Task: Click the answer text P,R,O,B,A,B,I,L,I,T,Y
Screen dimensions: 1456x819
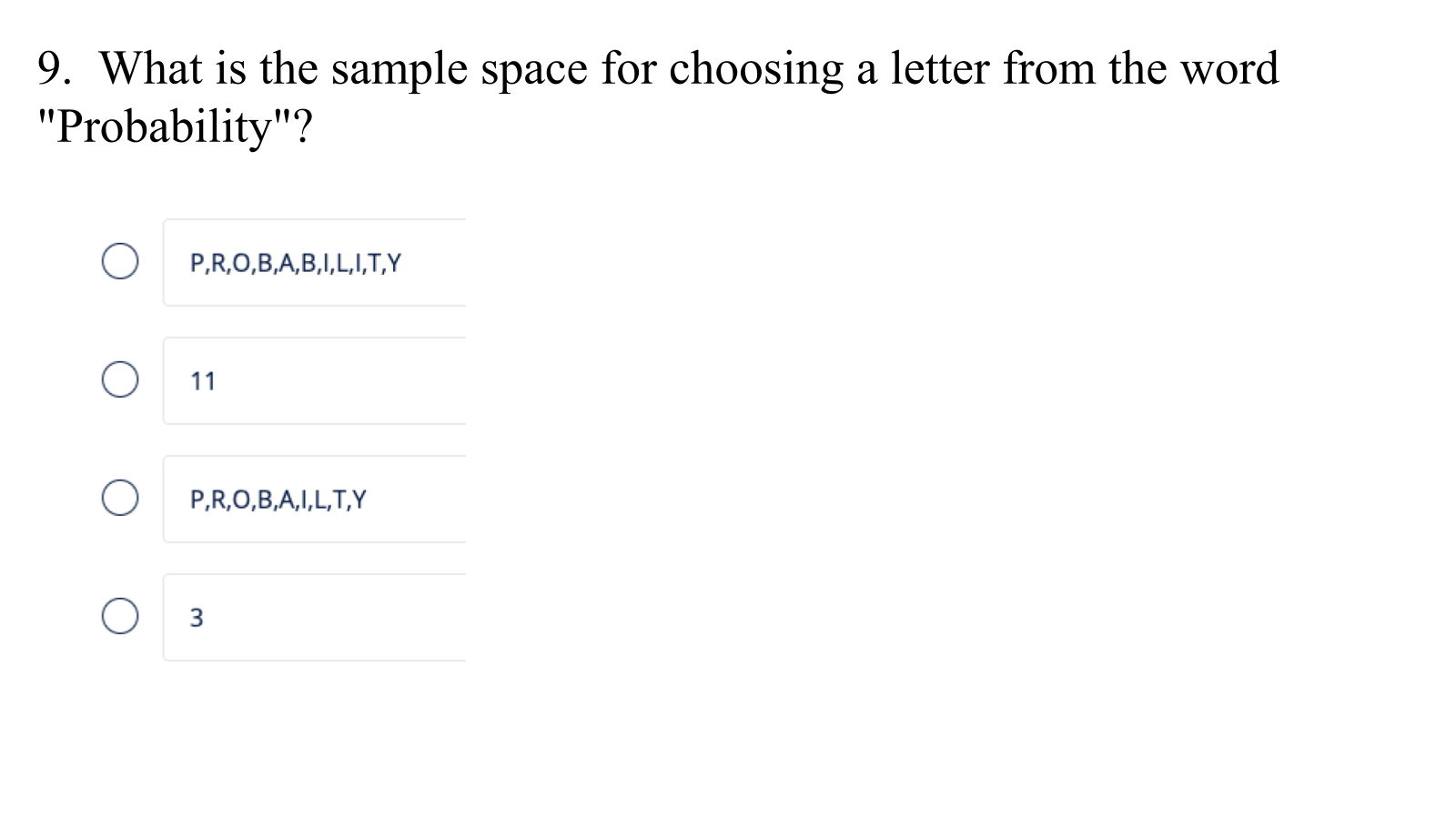Action: [295, 264]
